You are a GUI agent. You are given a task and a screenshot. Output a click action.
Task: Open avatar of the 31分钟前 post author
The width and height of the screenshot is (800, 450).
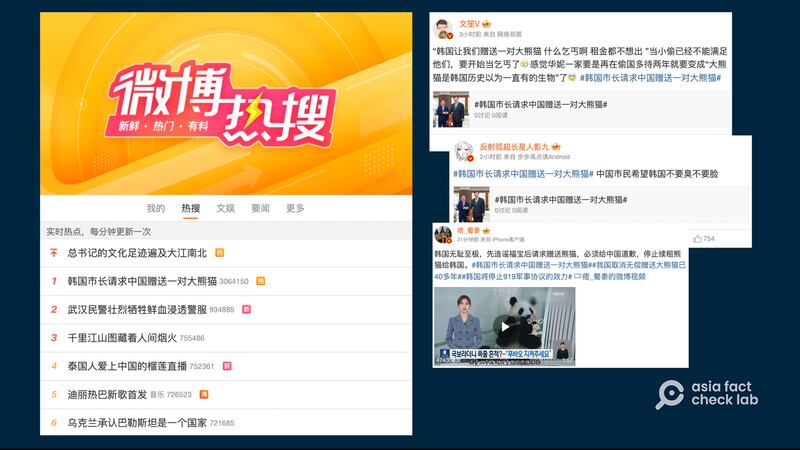coord(443,235)
